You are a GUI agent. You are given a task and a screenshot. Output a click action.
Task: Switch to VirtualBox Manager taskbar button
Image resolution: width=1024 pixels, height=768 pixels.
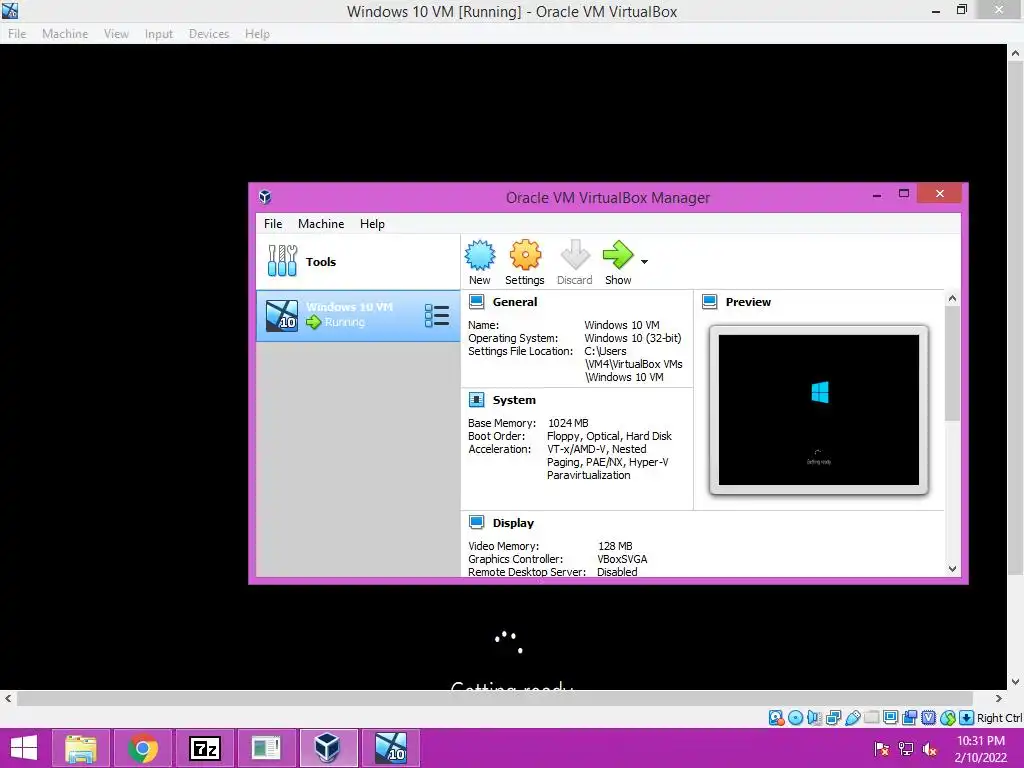pyautogui.click(x=328, y=748)
